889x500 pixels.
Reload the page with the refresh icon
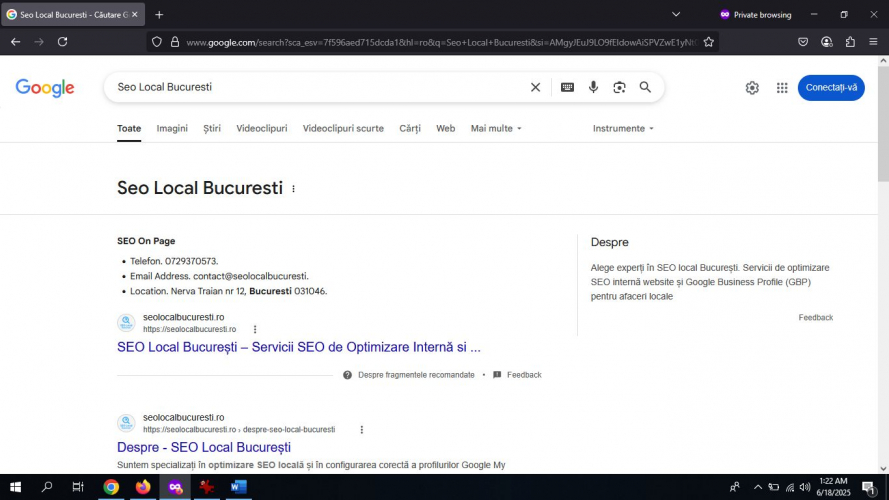point(62,42)
